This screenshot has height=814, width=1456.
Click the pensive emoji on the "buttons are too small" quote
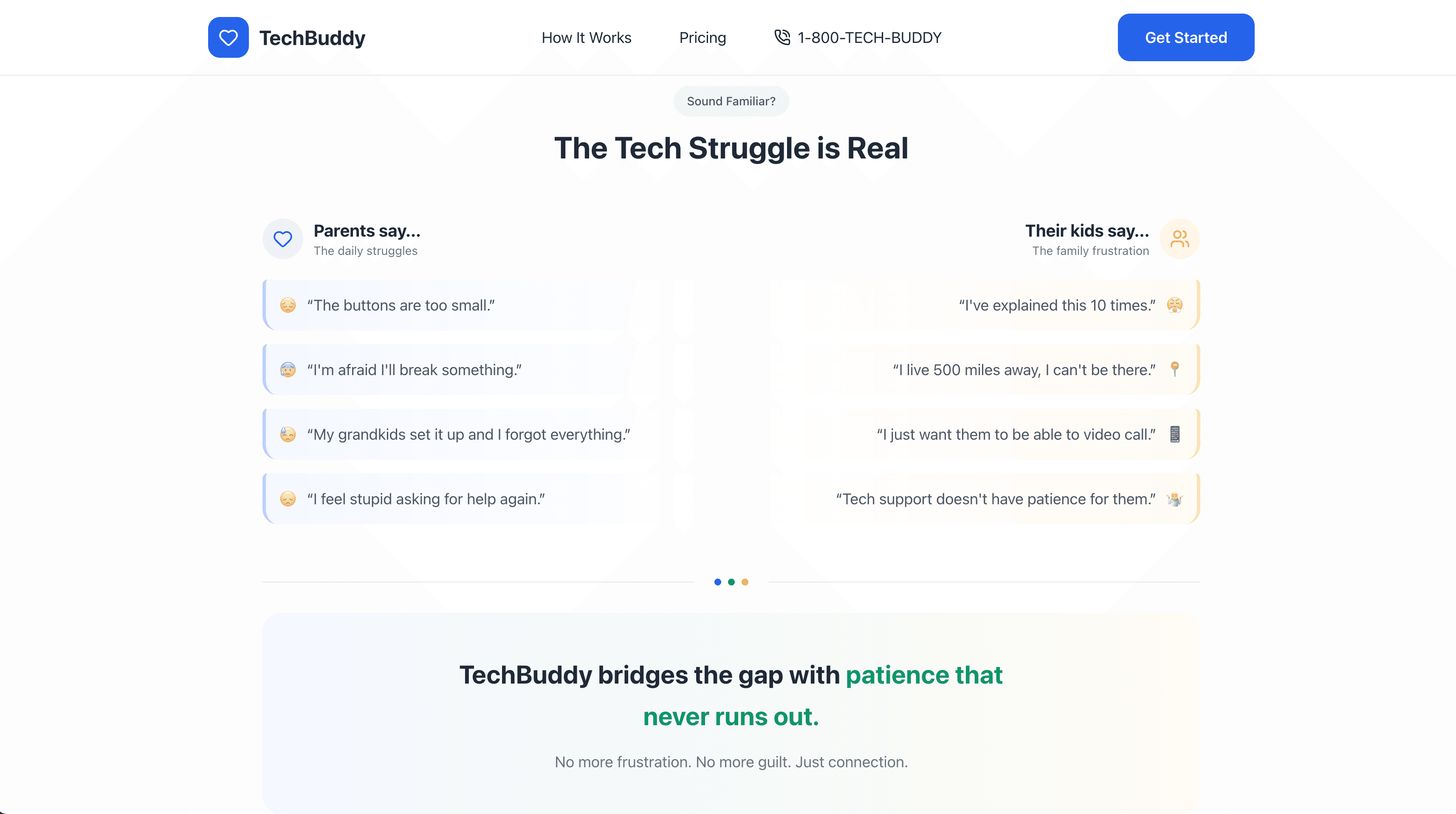[x=288, y=305]
